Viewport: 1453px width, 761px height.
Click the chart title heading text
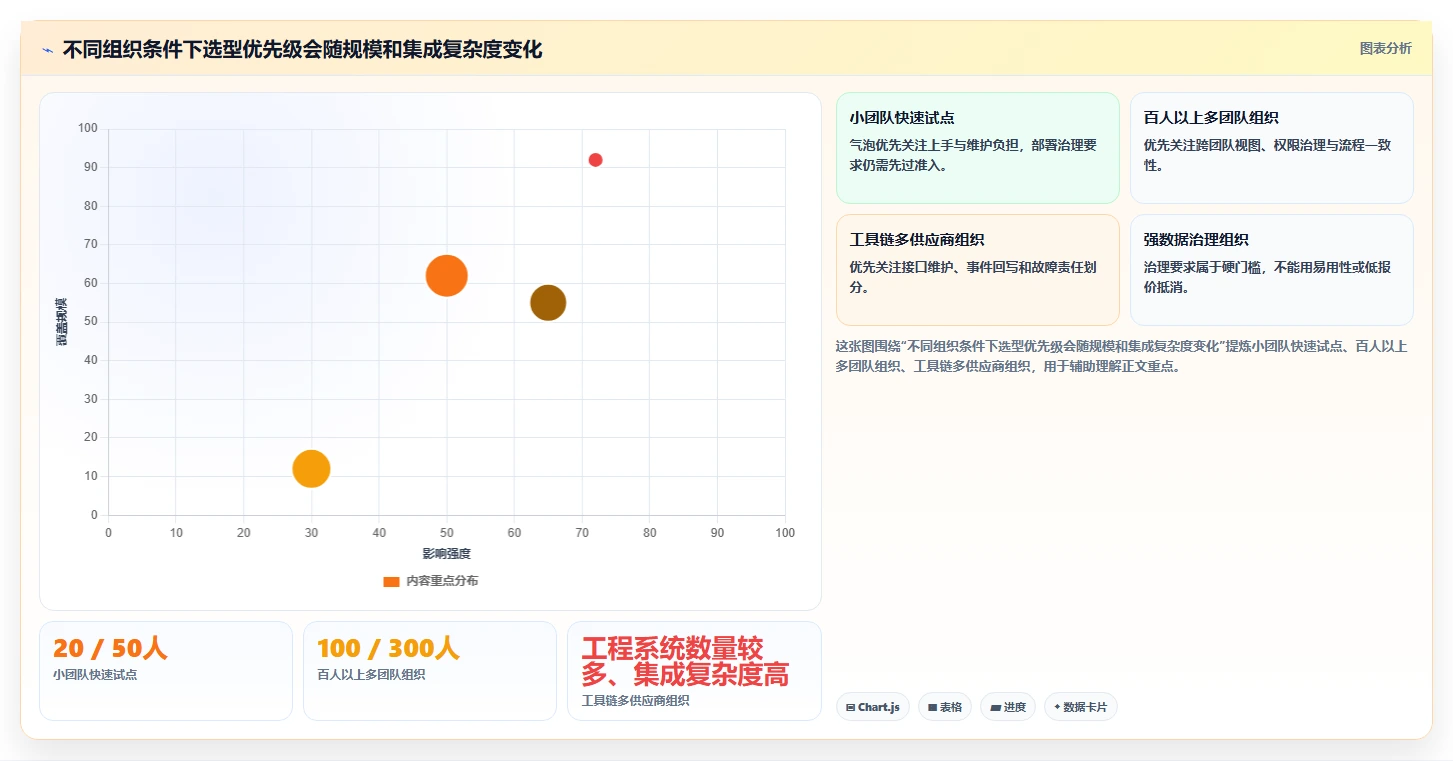(302, 50)
